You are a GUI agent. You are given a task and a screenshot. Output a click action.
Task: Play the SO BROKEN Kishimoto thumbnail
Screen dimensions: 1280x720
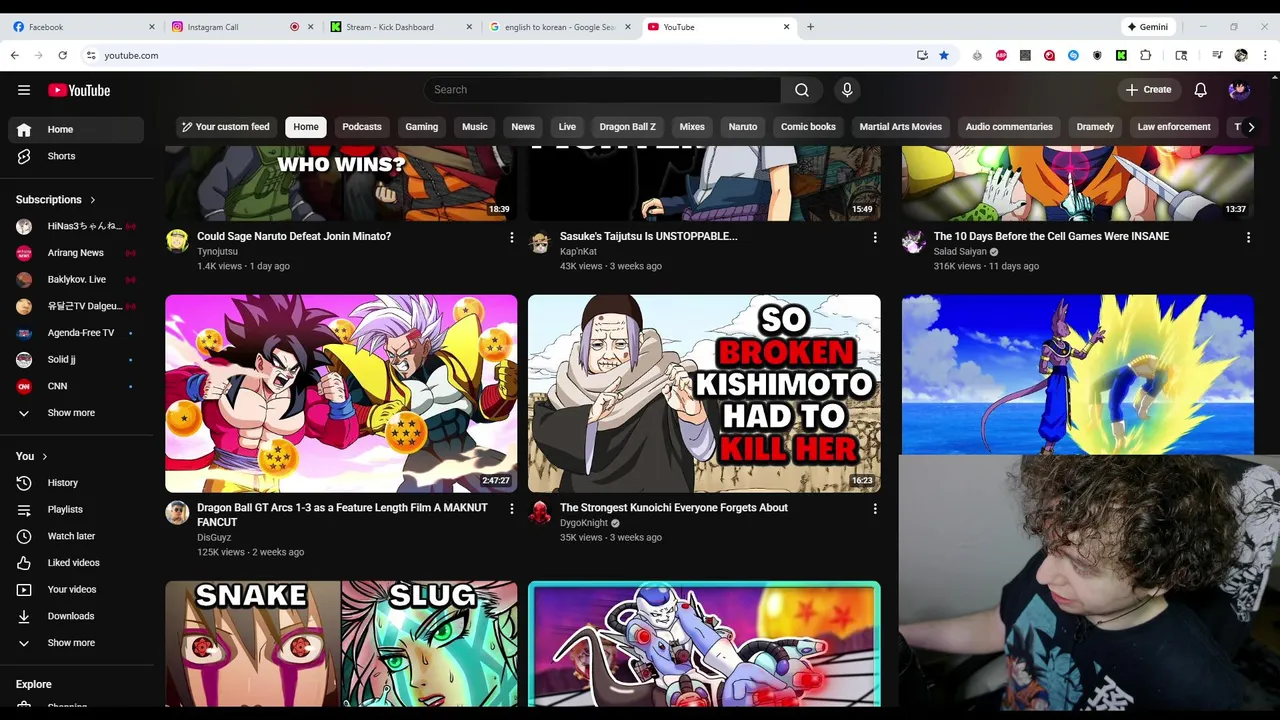coord(704,393)
